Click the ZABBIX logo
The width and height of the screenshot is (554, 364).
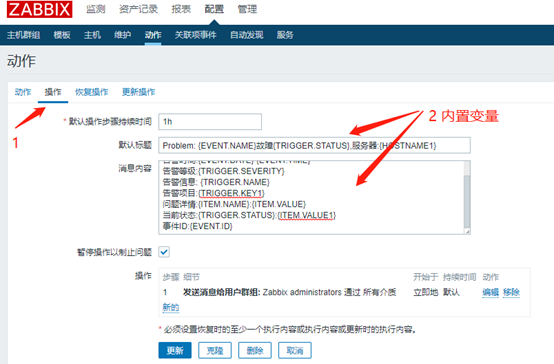40,9
